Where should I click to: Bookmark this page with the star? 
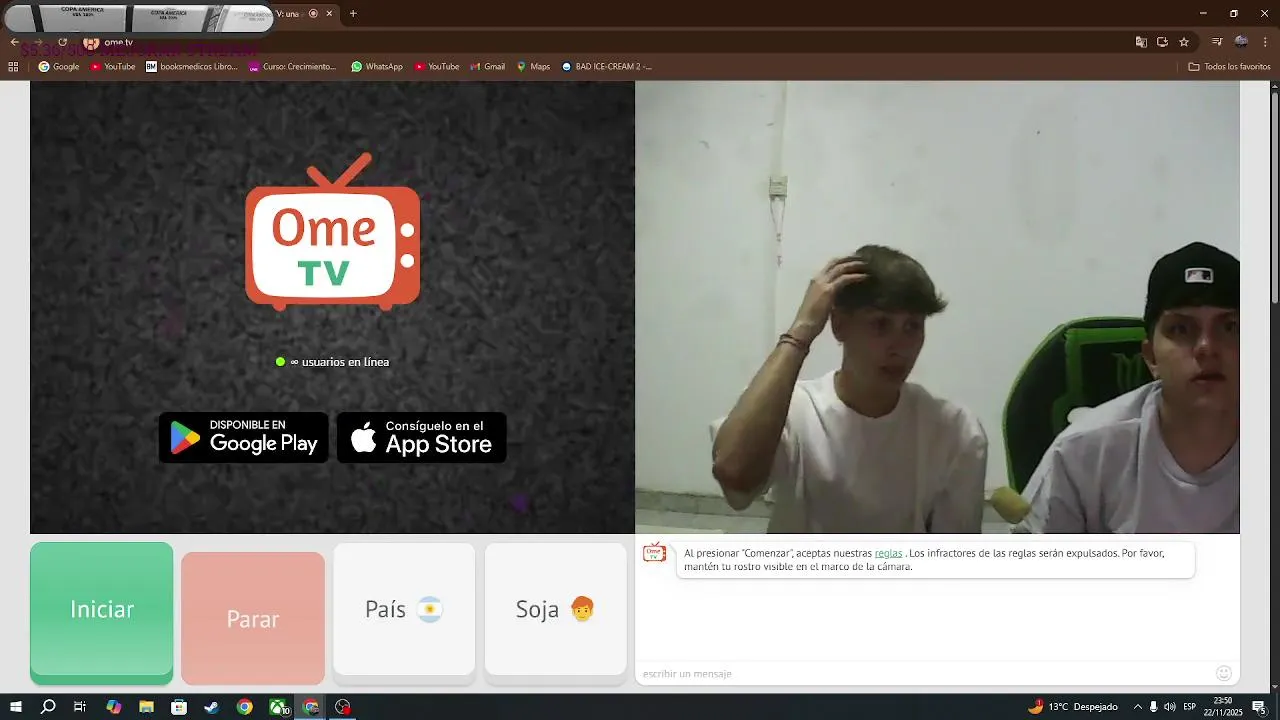click(1184, 42)
